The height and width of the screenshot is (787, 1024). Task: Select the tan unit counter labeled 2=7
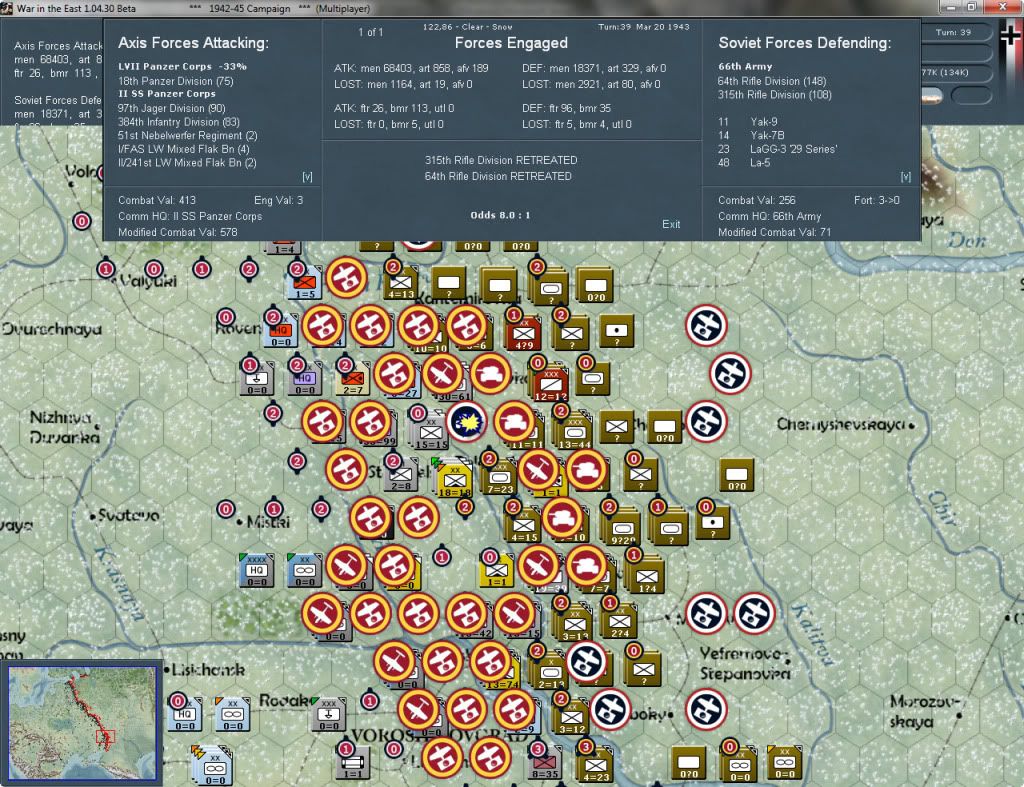pyautogui.click(x=353, y=379)
